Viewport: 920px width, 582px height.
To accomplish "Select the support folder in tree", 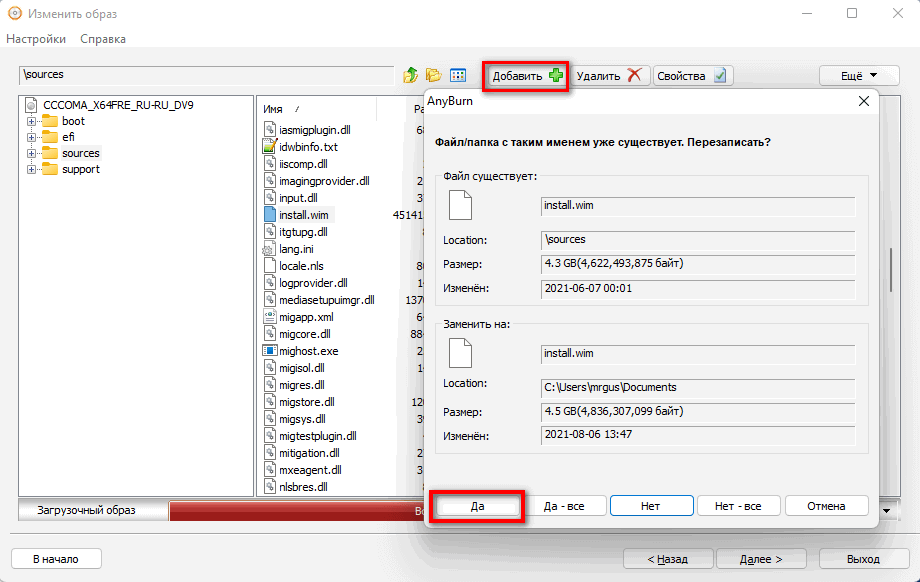I will [x=81, y=169].
